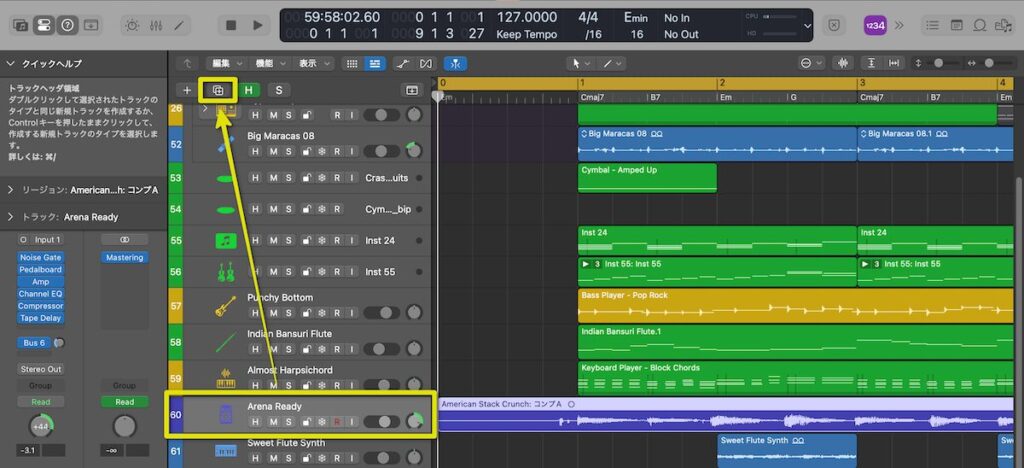
Task: Open the List Editors icon
Action: pyautogui.click(x=933, y=25)
